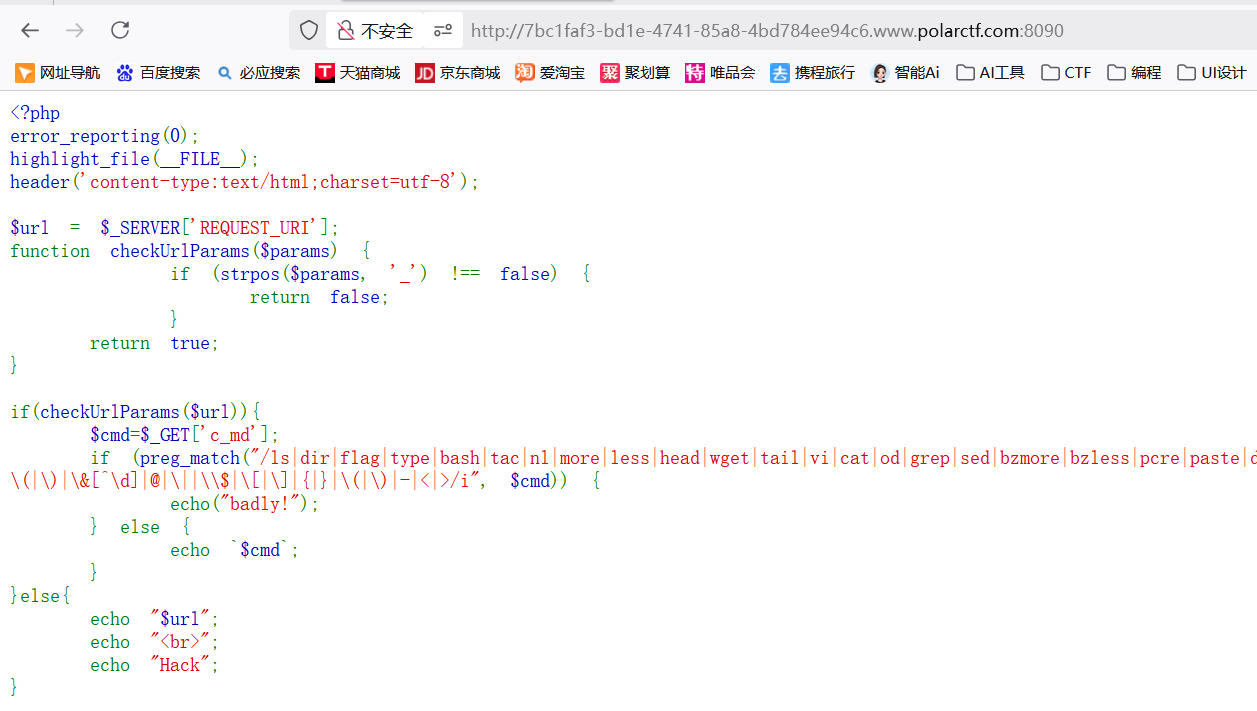1257x711 pixels.
Task: Click the preg_match blacklist regex line
Action: [x=673, y=458]
